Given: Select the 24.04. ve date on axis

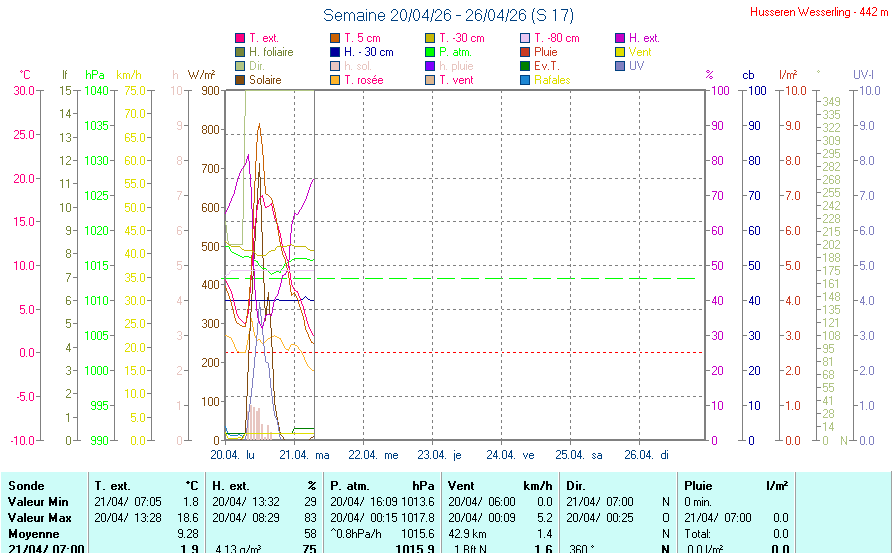Looking at the screenshot, I should [x=518, y=455].
